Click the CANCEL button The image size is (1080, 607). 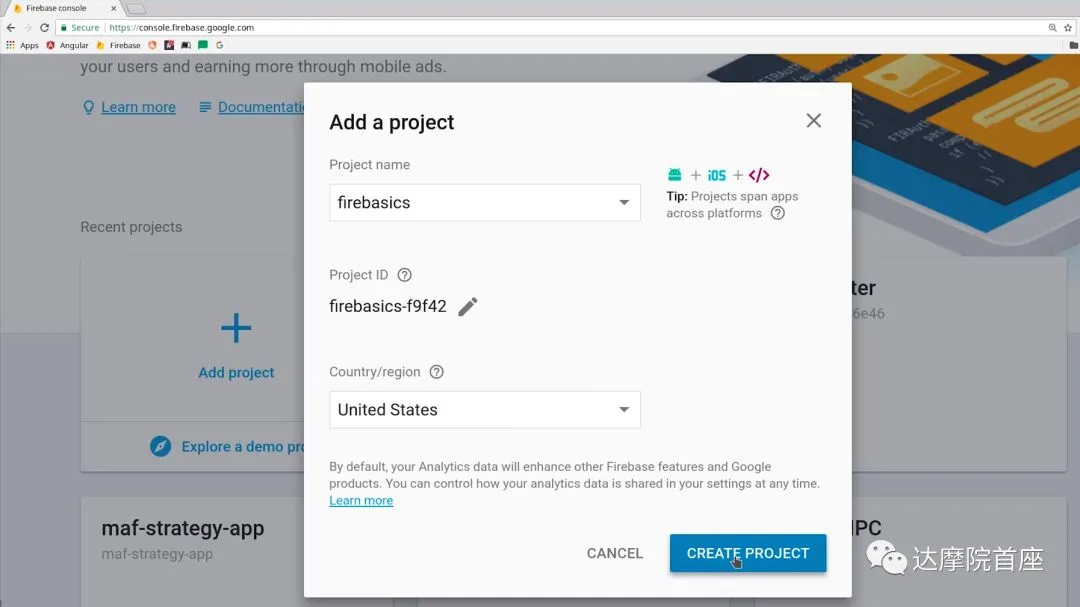click(x=615, y=553)
